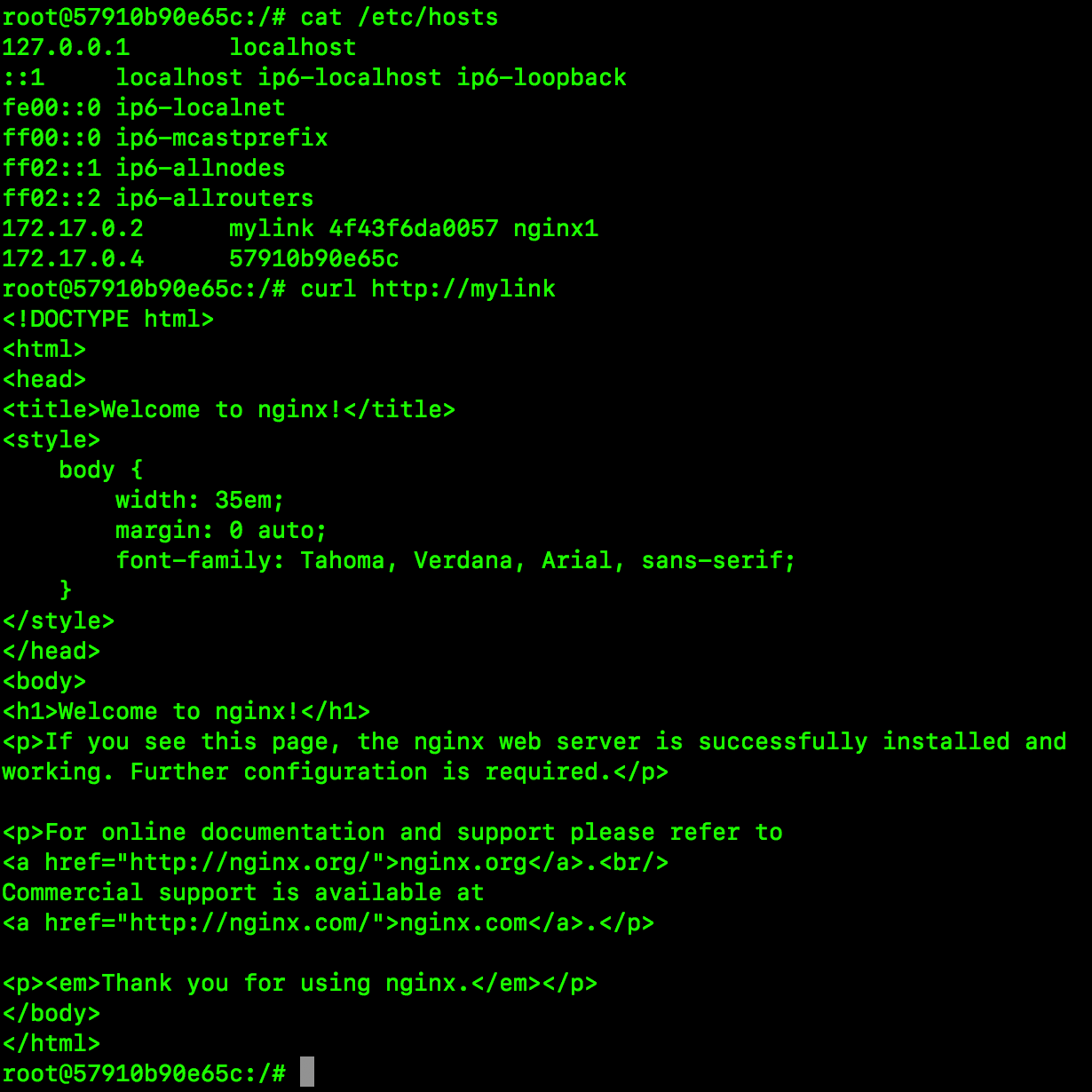Click the 'curl http://mylink' command text

pos(427,289)
